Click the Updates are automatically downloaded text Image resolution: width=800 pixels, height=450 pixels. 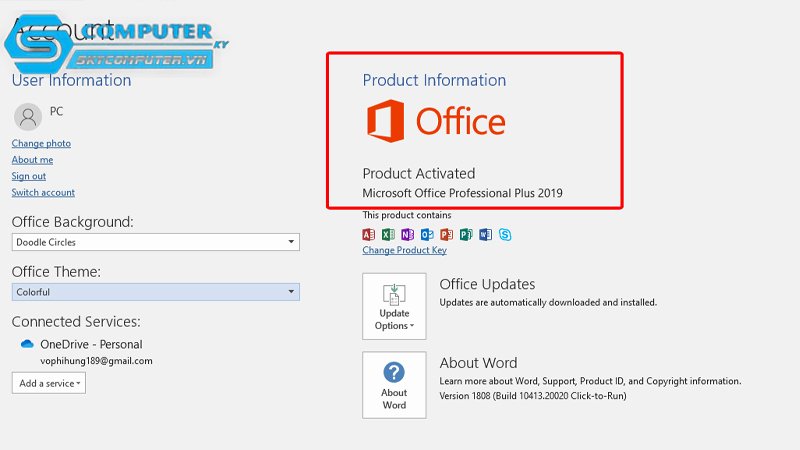tap(548, 303)
